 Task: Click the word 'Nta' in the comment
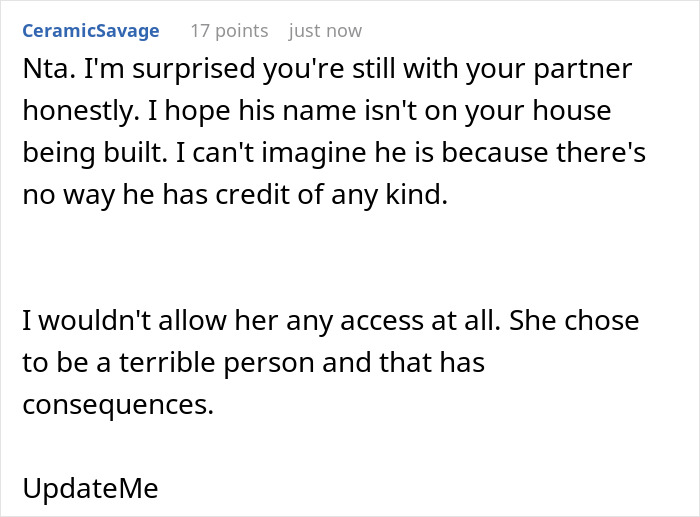coord(41,74)
